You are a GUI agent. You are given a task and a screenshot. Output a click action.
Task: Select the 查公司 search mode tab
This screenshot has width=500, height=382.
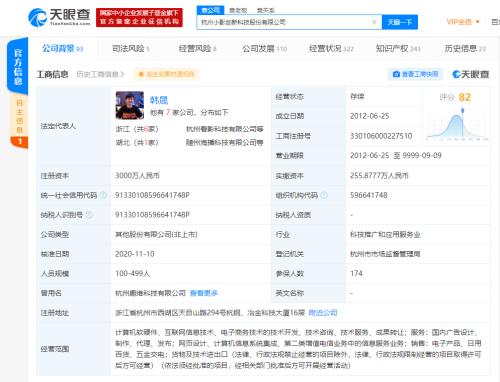(210, 10)
